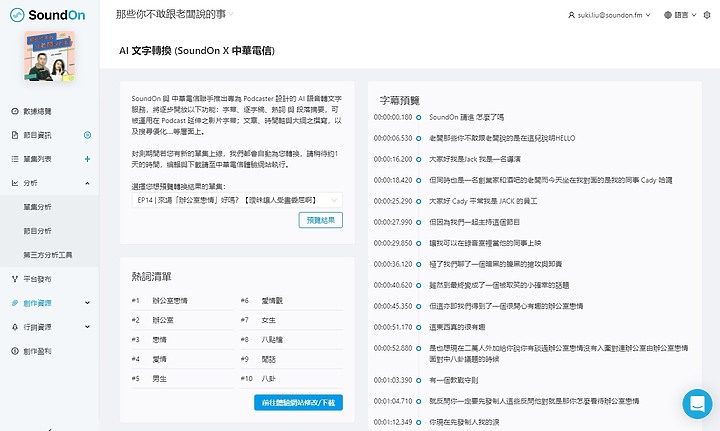The height and width of the screenshot is (431, 720).
Task: Click the subtitle marker at 00:00:40.620
Action: click(x=418, y=285)
